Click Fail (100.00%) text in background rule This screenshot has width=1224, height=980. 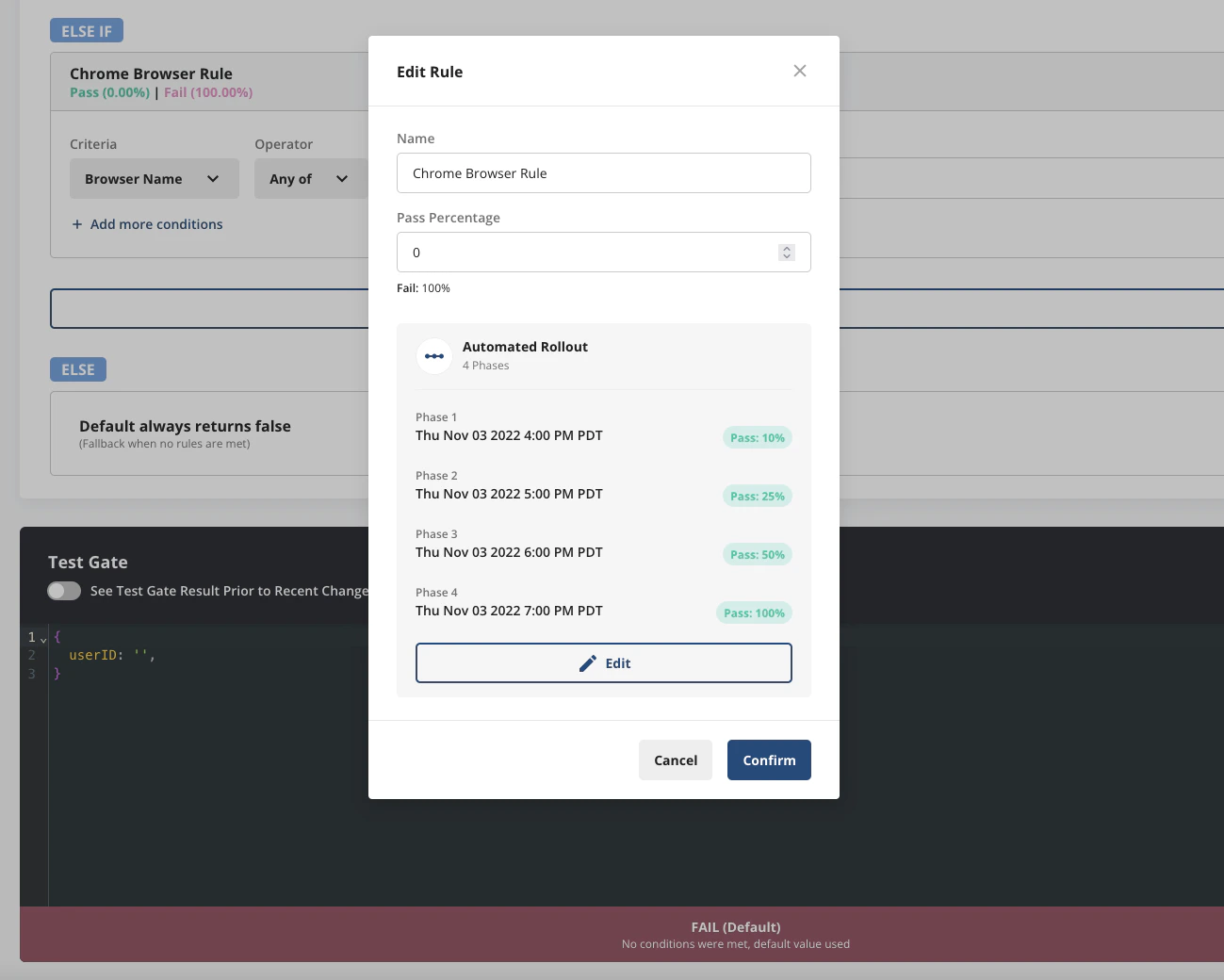click(208, 92)
